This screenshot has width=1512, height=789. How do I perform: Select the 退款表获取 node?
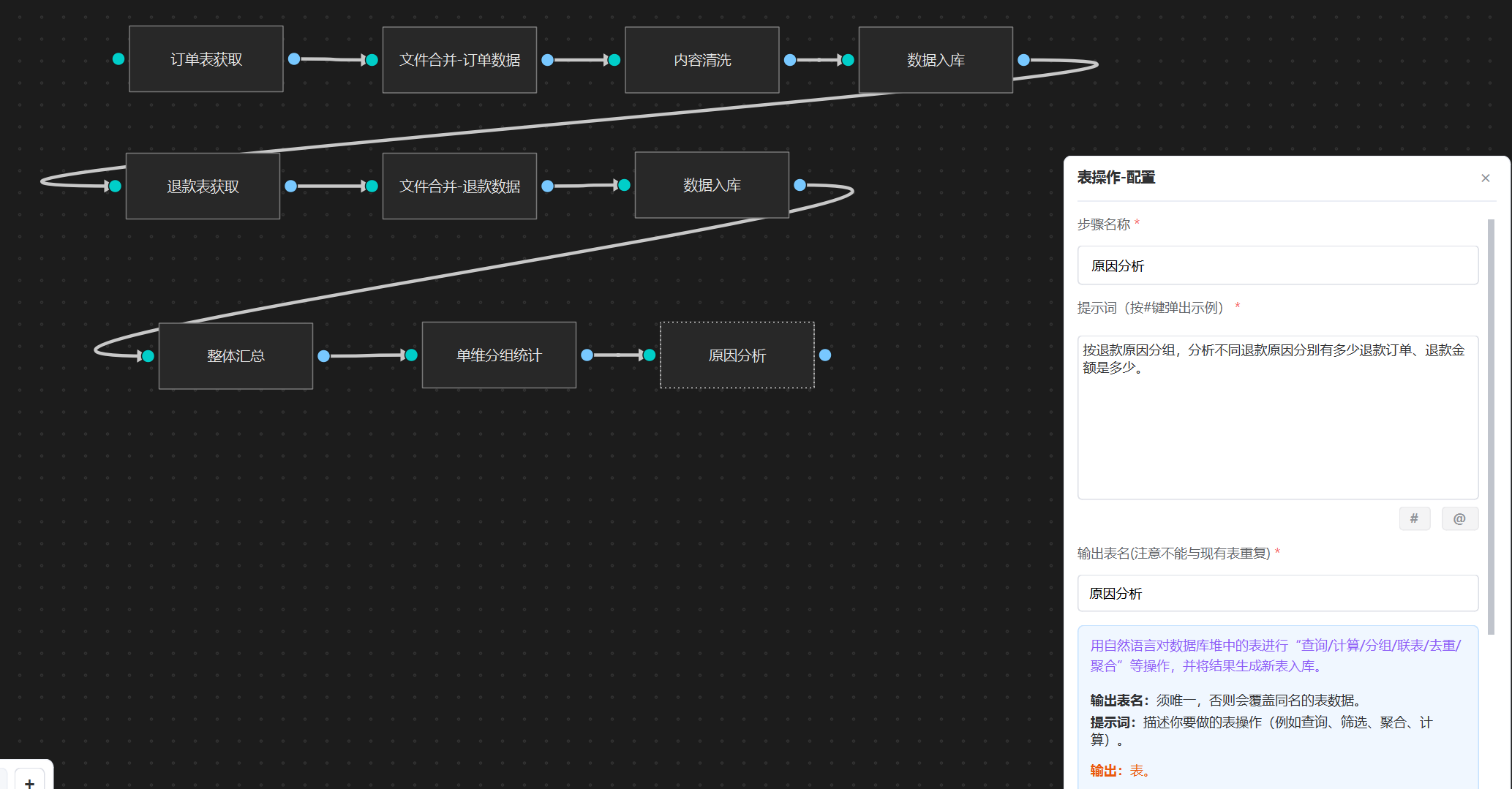click(203, 186)
